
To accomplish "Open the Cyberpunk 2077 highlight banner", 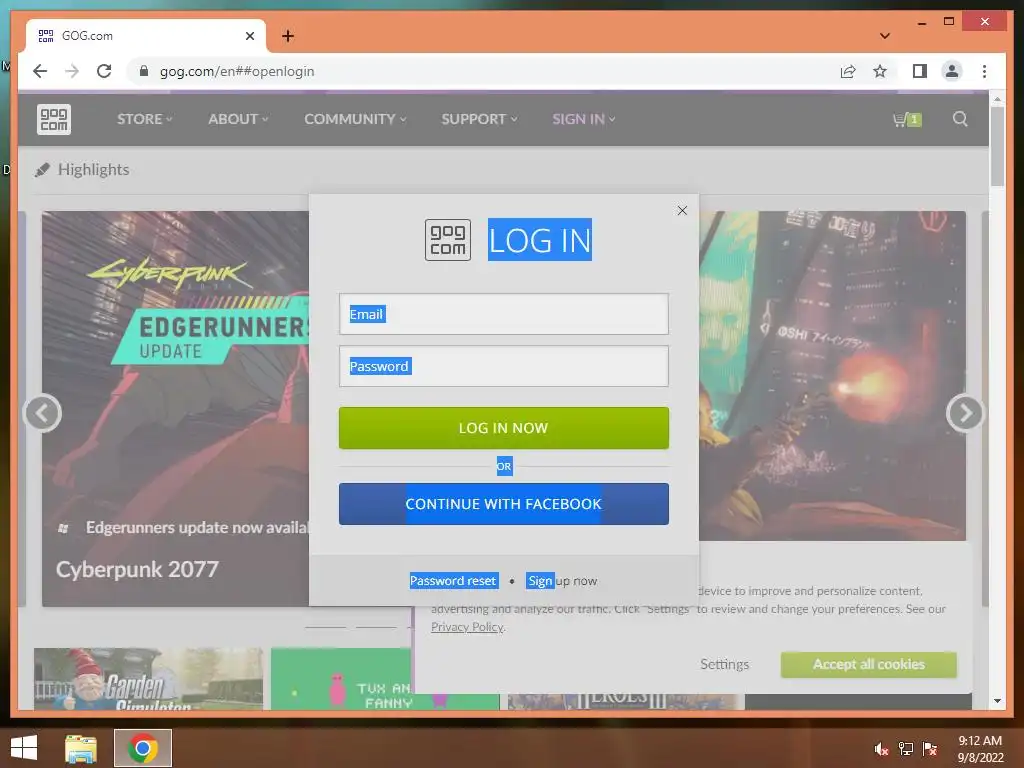I will [x=175, y=408].
